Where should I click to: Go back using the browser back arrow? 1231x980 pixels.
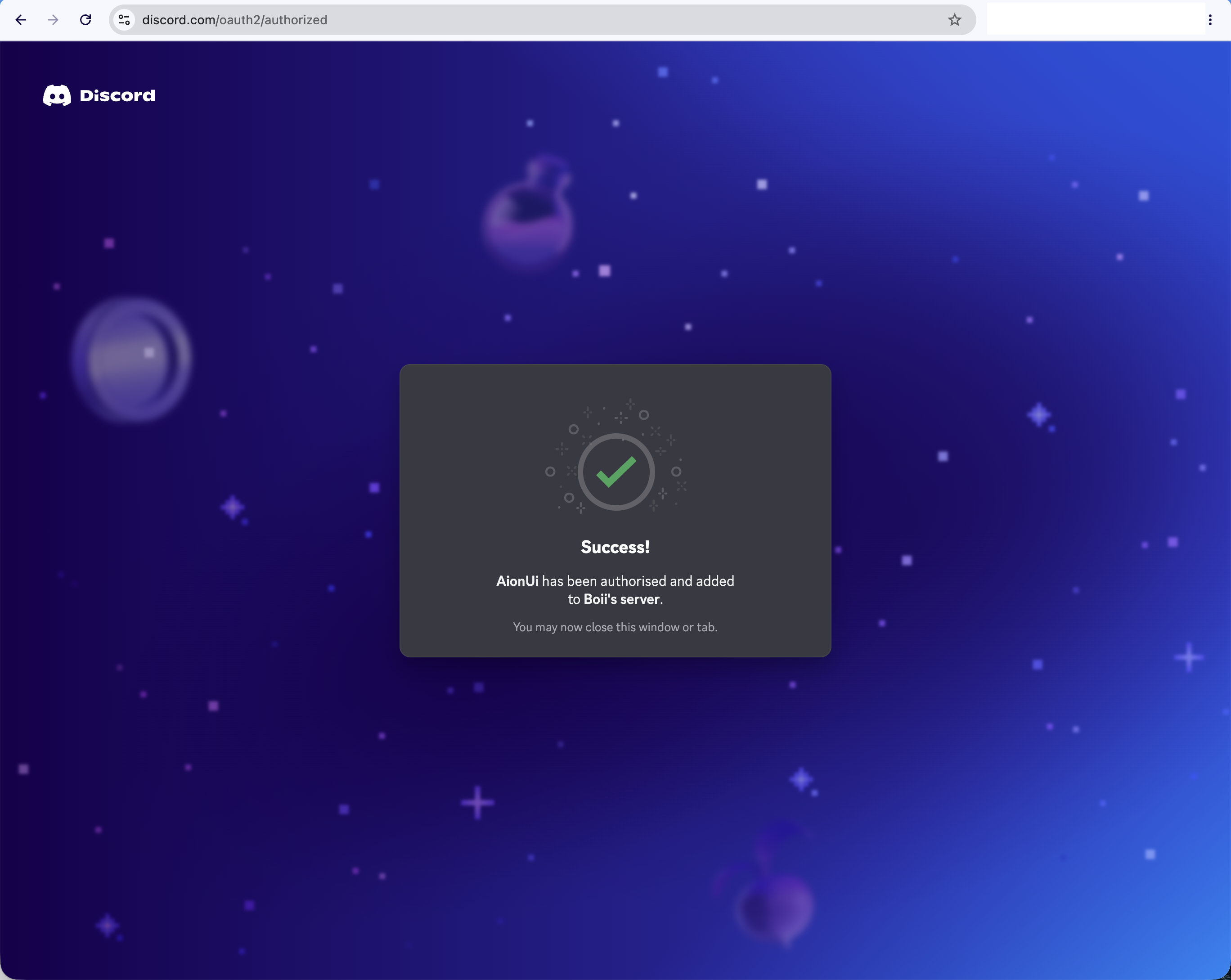[21, 20]
